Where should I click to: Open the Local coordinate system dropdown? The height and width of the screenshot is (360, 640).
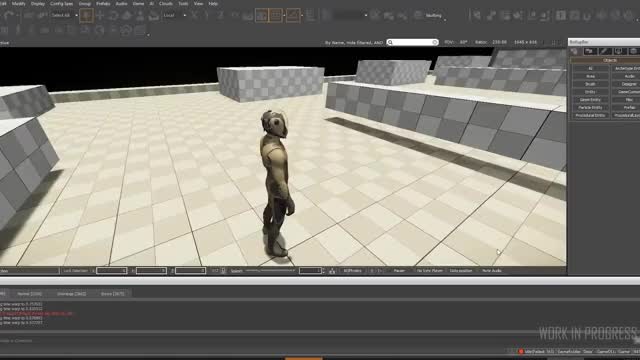point(174,16)
